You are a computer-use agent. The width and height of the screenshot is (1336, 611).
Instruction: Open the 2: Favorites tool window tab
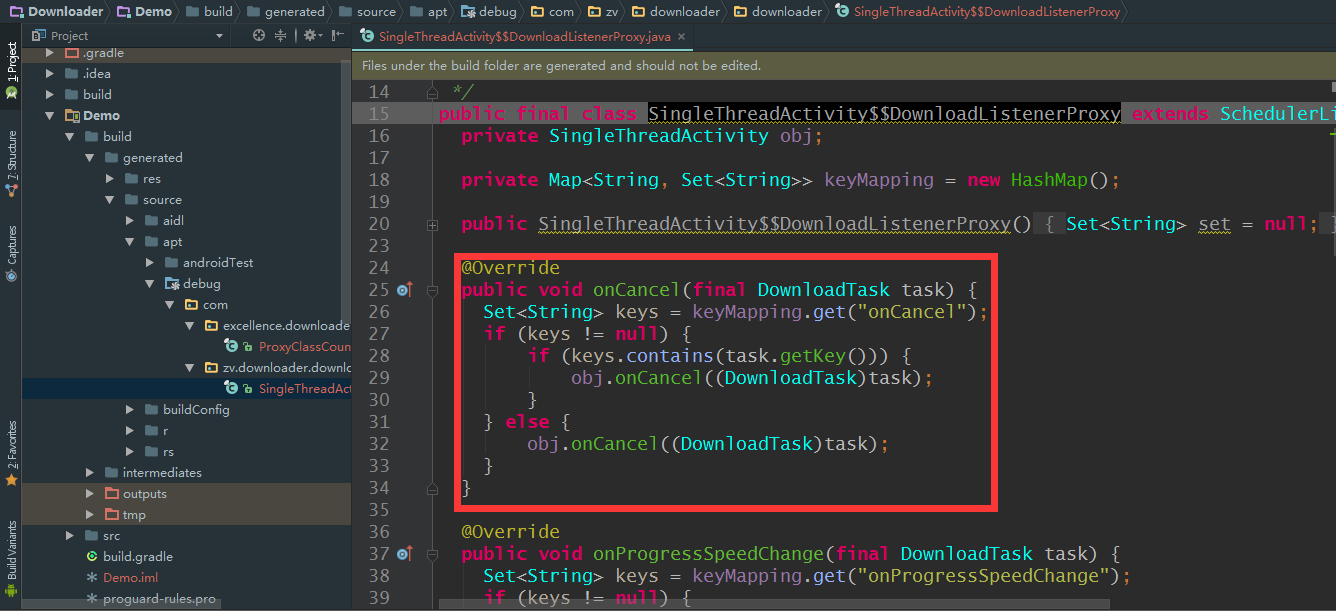pyautogui.click(x=11, y=452)
